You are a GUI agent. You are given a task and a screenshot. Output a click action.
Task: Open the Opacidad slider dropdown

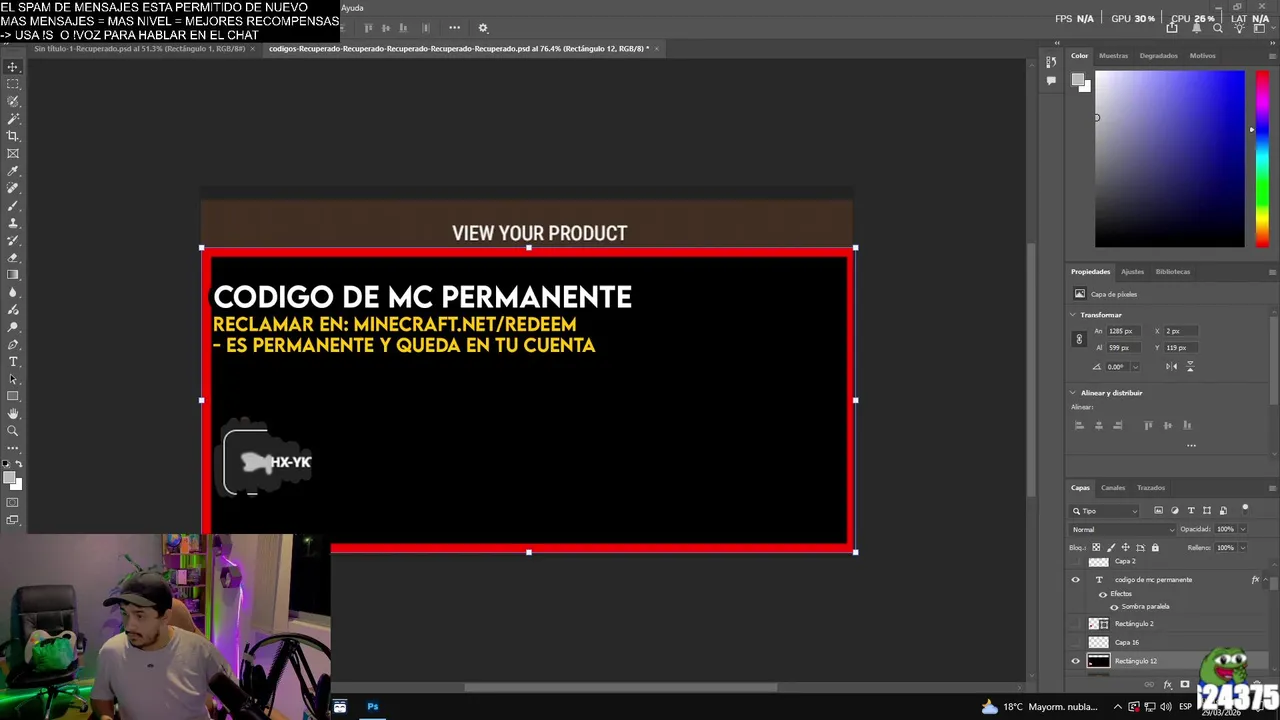[x=1243, y=529]
